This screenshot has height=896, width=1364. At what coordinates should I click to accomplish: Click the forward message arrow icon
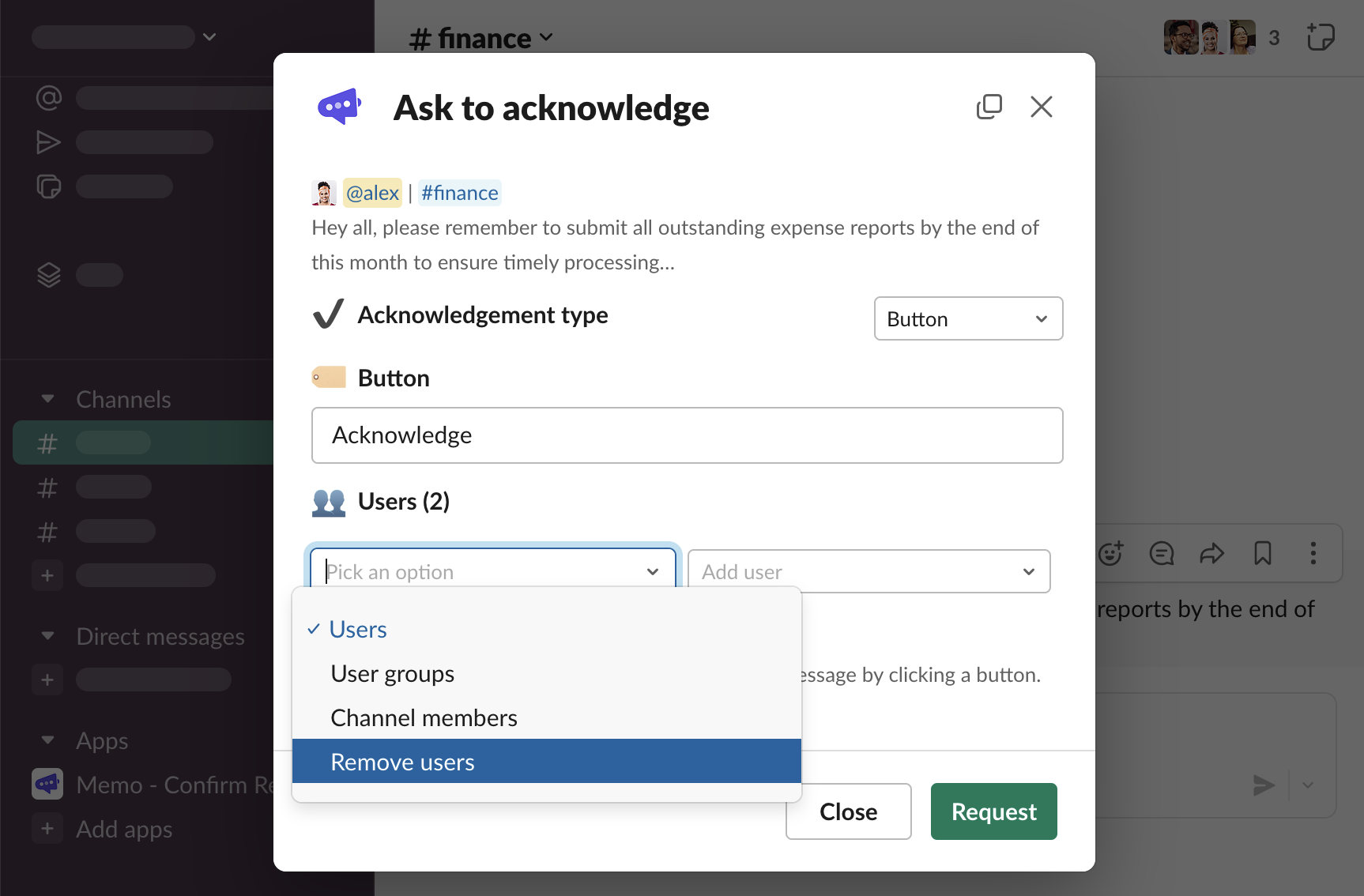(1211, 553)
